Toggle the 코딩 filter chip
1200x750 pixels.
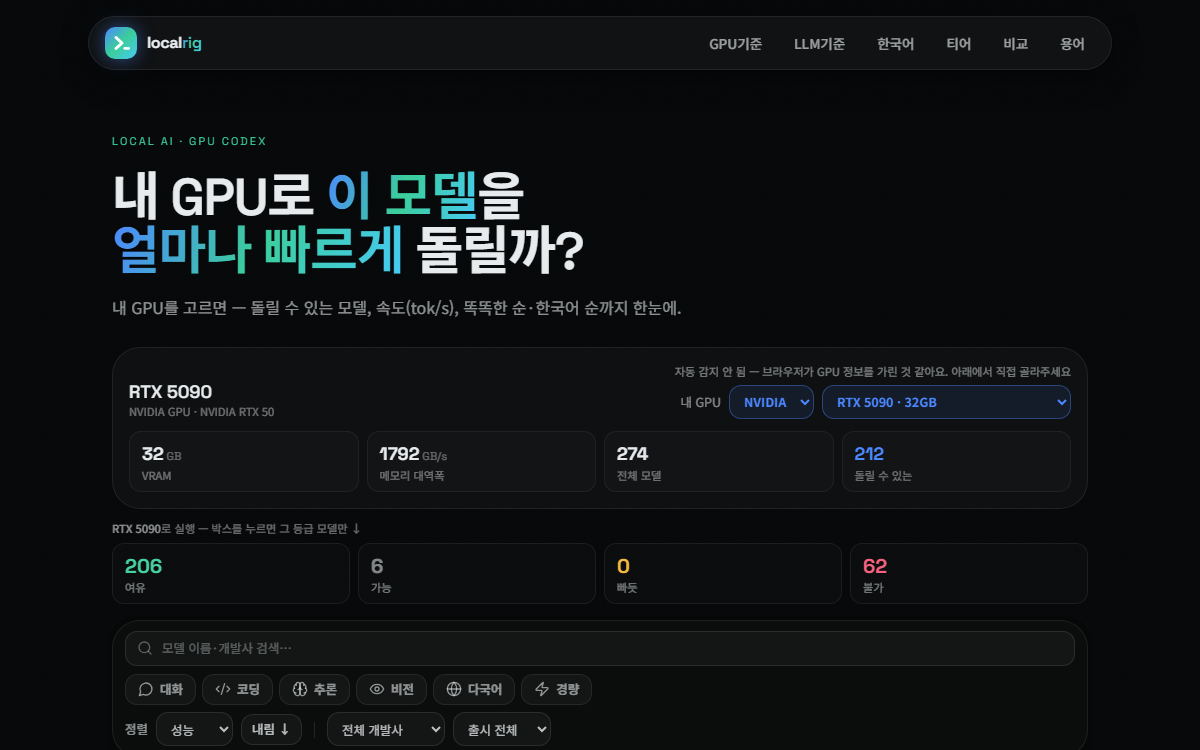(237, 689)
